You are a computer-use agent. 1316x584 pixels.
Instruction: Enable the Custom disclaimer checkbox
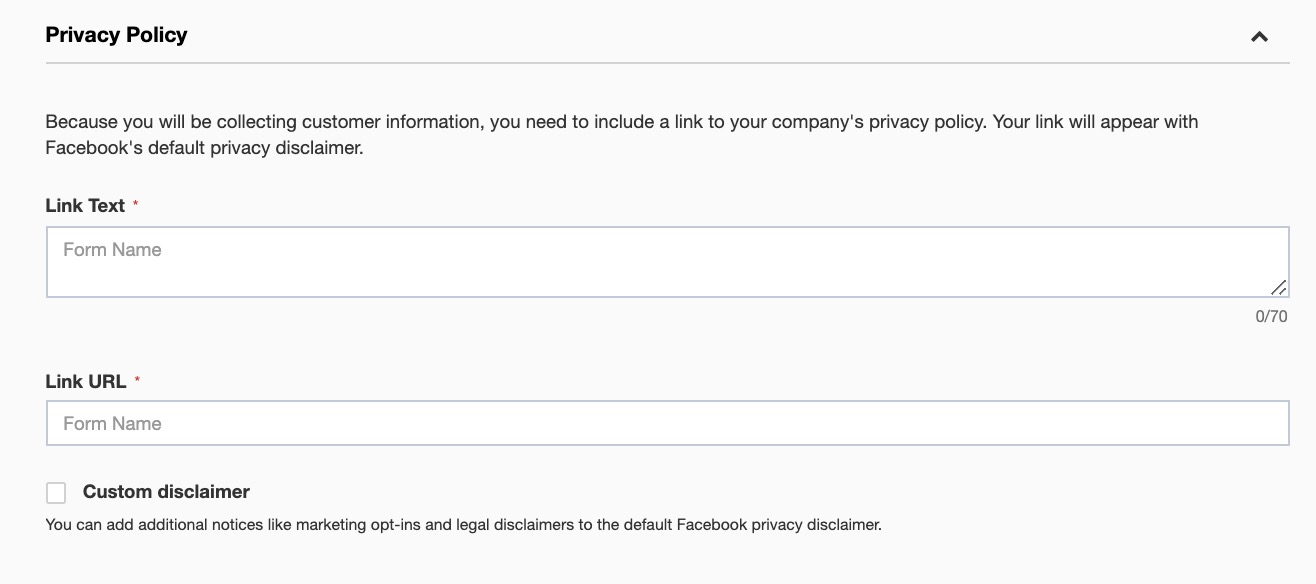tap(56, 493)
